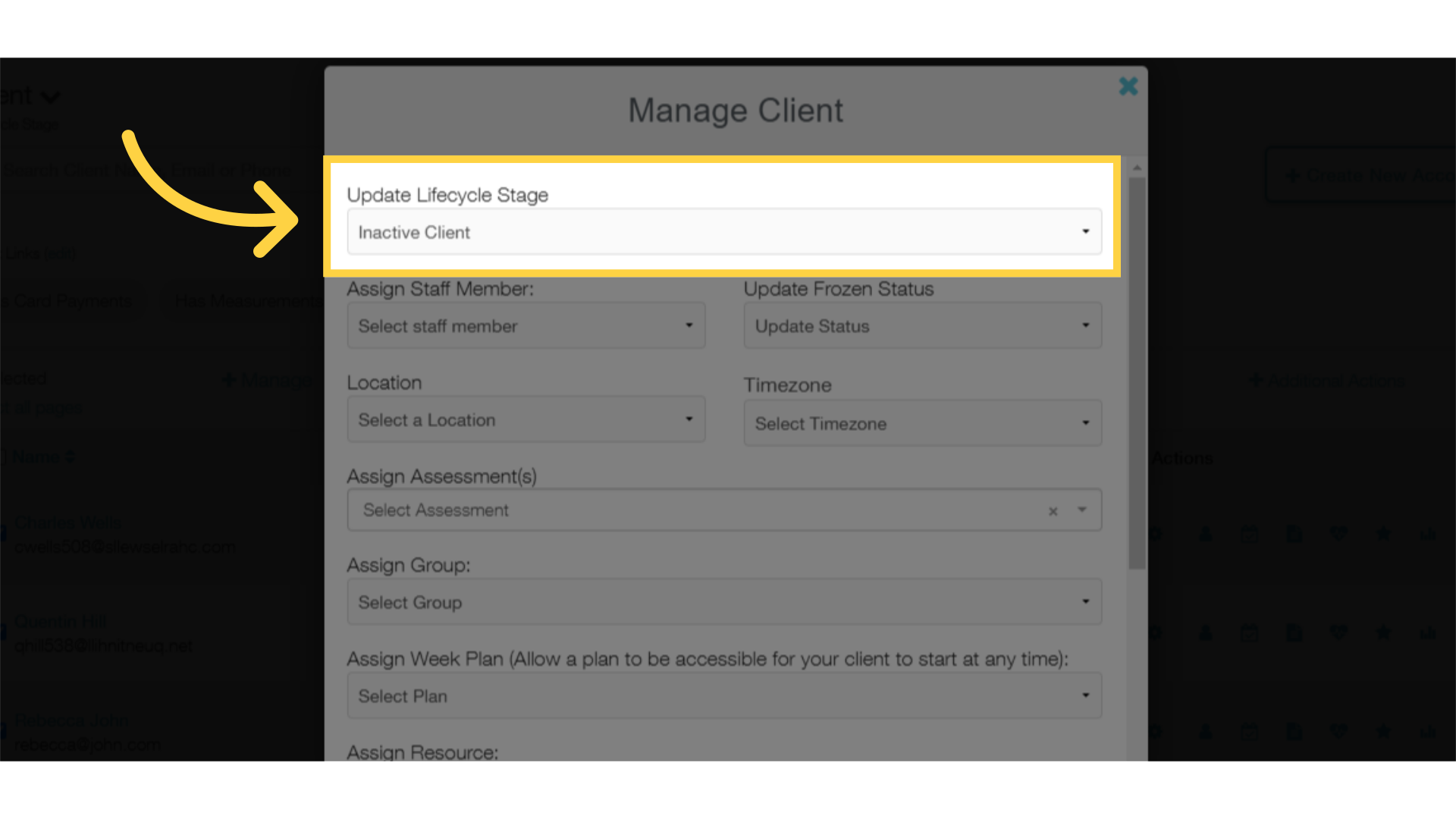Click the Select a Location dropdown arrow

690,419
